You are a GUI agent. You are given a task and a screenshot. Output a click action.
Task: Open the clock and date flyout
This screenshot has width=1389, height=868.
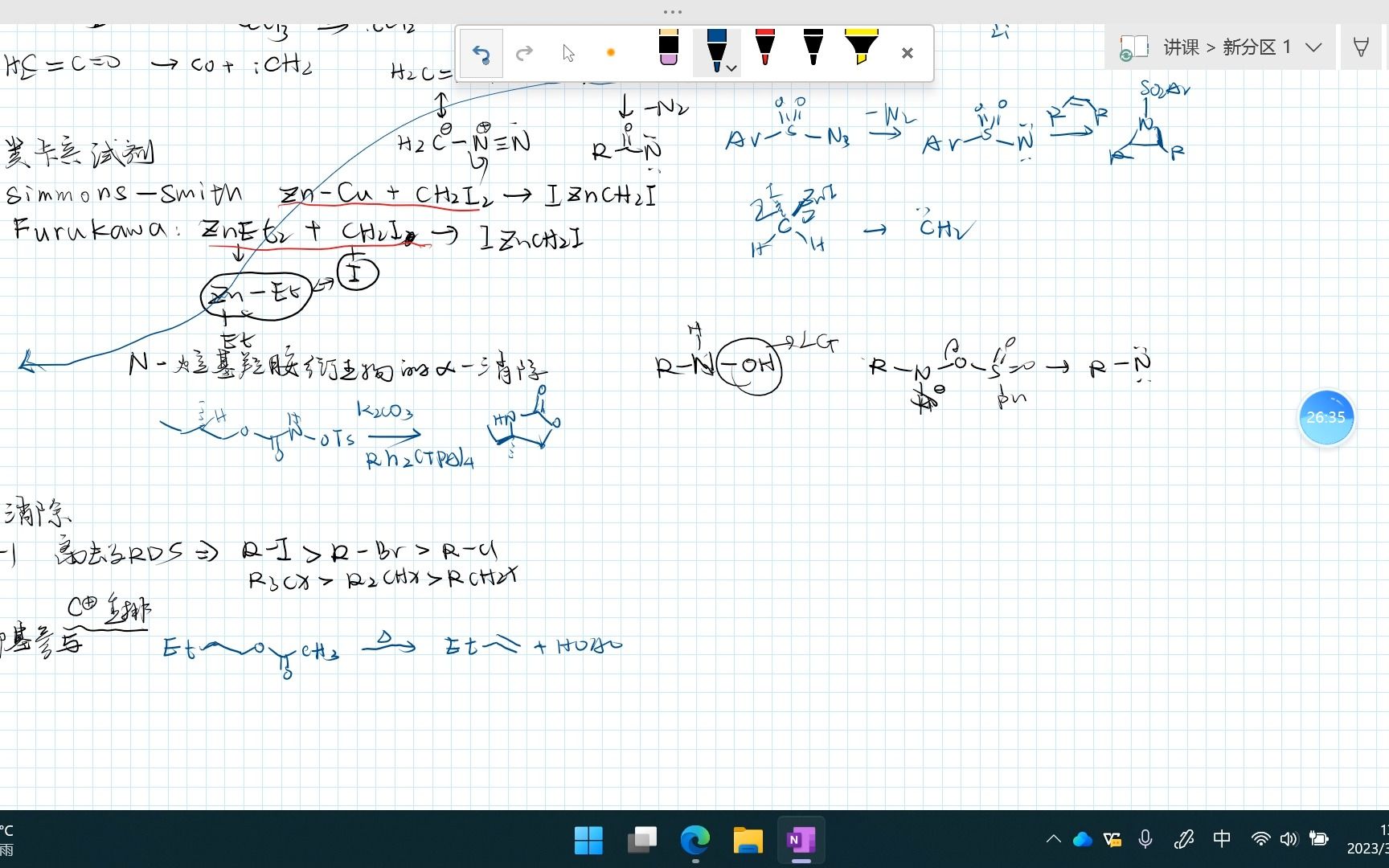[x=1368, y=840]
